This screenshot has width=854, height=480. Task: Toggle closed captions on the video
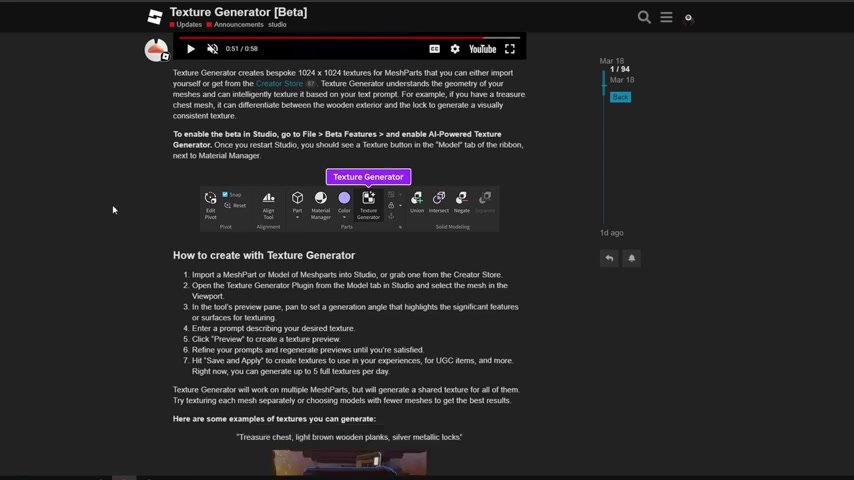click(x=434, y=49)
